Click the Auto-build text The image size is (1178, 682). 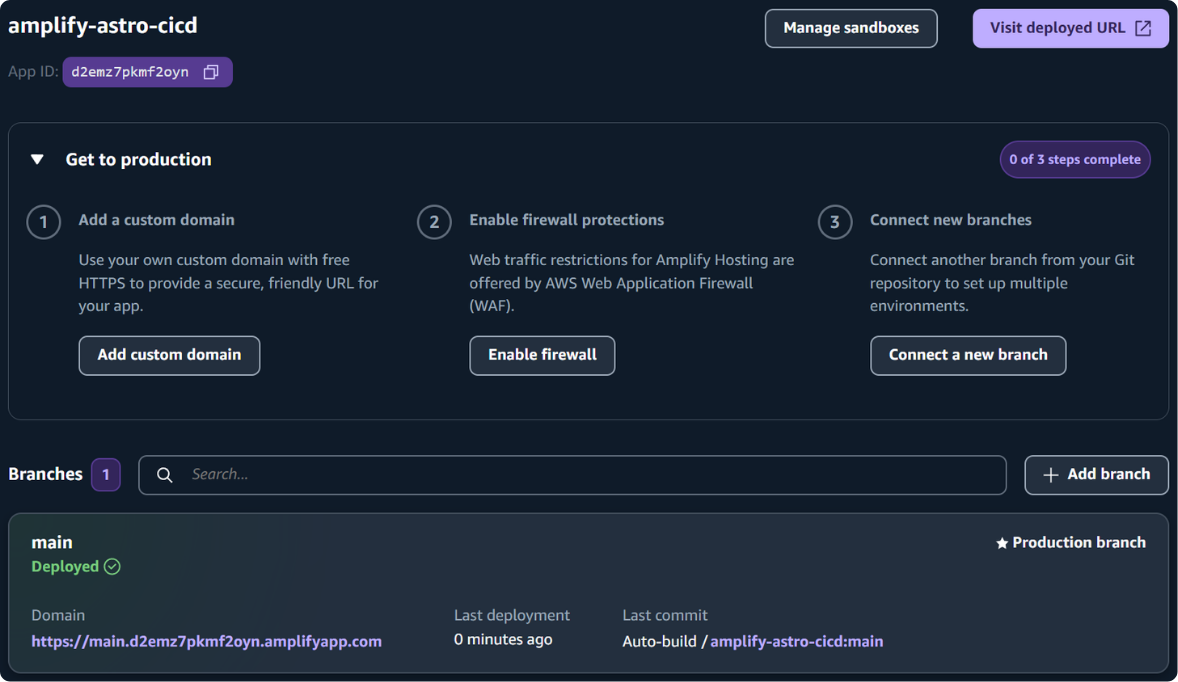[x=659, y=641]
